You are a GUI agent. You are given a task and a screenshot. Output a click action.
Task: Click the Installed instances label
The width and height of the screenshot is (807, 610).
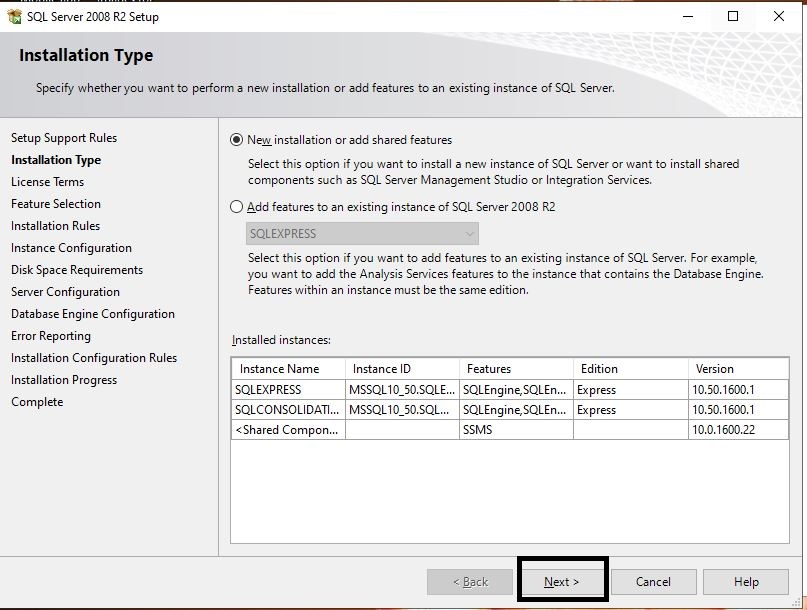[x=282, y=340]
